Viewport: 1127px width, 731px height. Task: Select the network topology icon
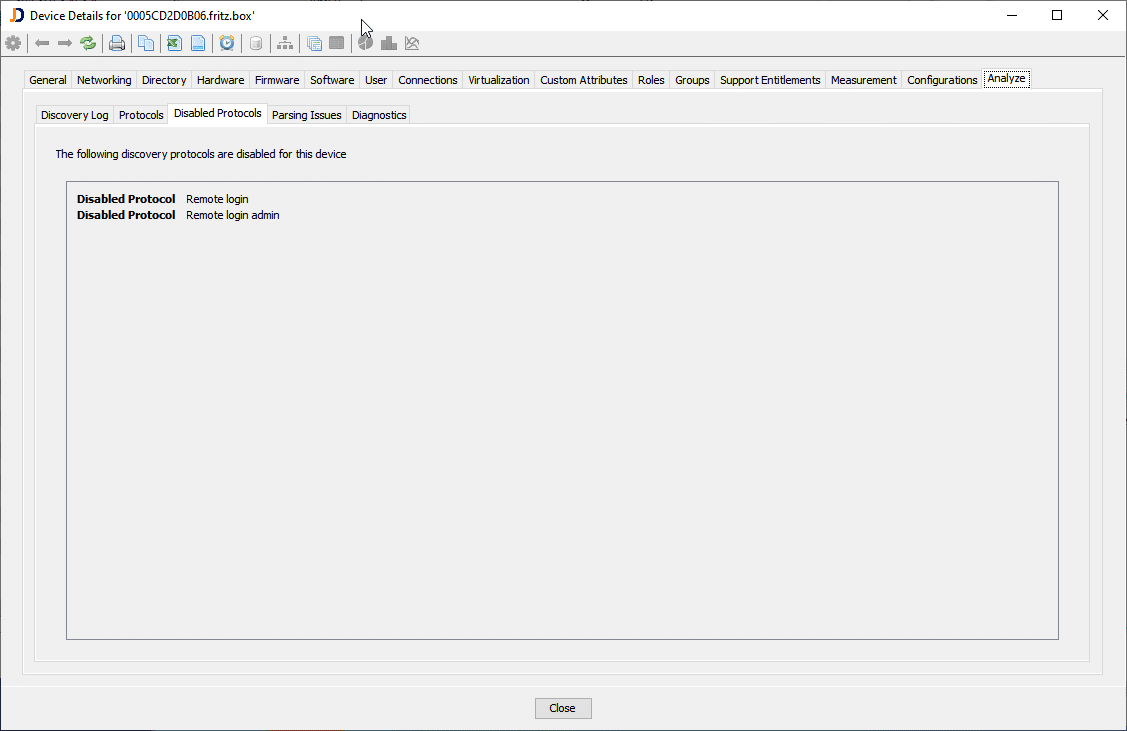pos(285,43)
